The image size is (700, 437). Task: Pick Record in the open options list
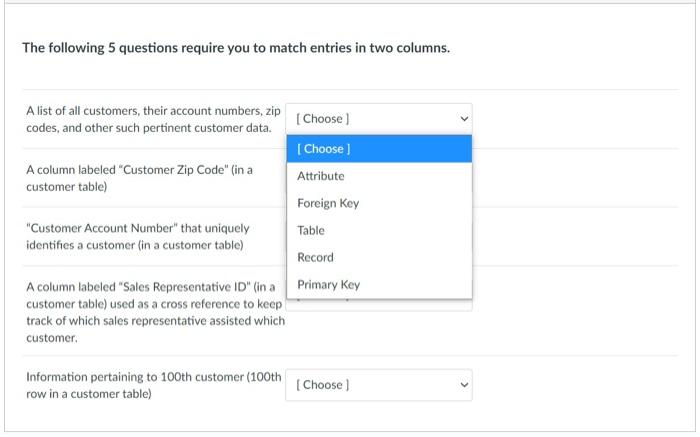coord(379,258)
